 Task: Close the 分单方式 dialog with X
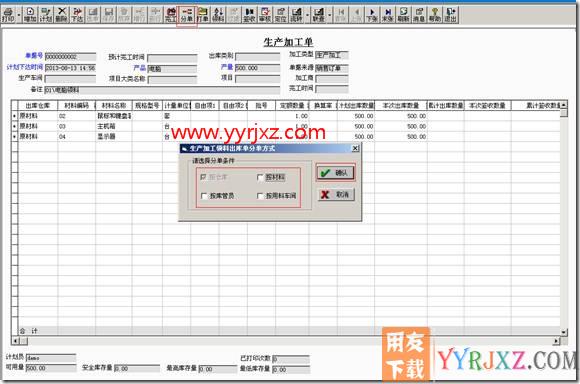tap(355, 148)
